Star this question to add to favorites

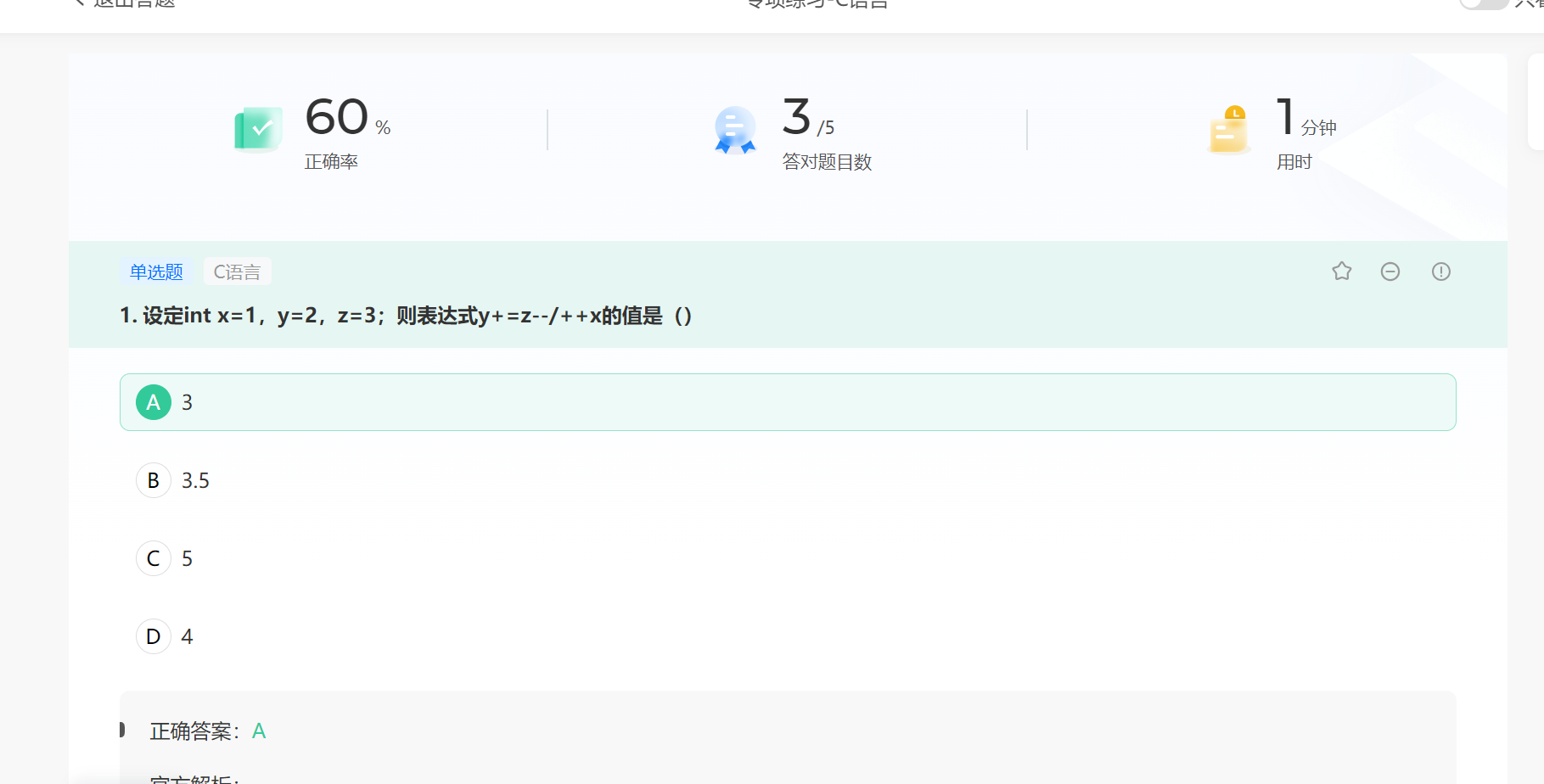(x=1341, y=271)
